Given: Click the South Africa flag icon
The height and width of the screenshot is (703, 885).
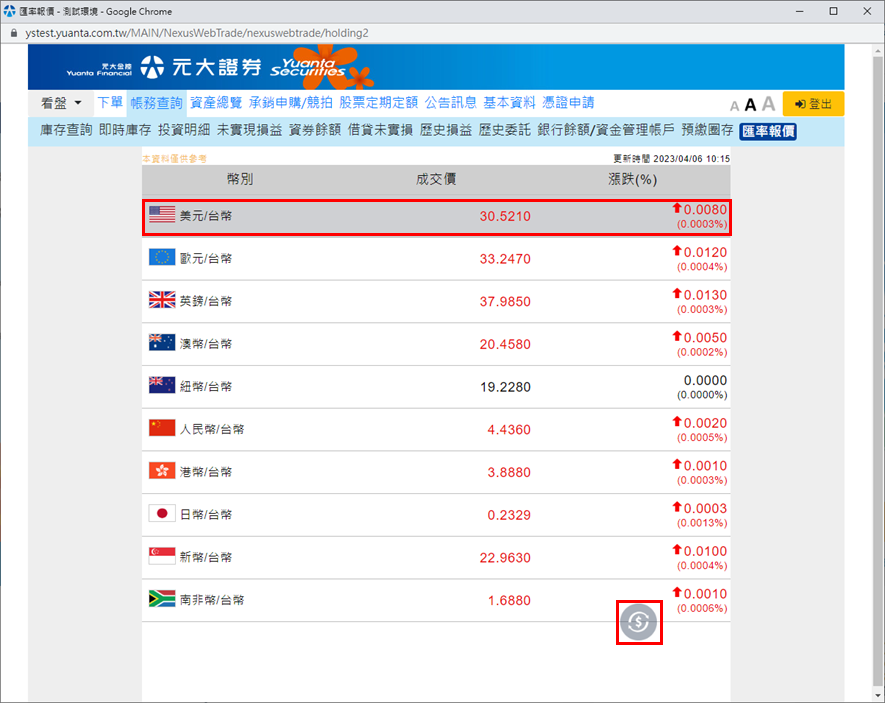Looking at the screenshot, I should [162, 599].
